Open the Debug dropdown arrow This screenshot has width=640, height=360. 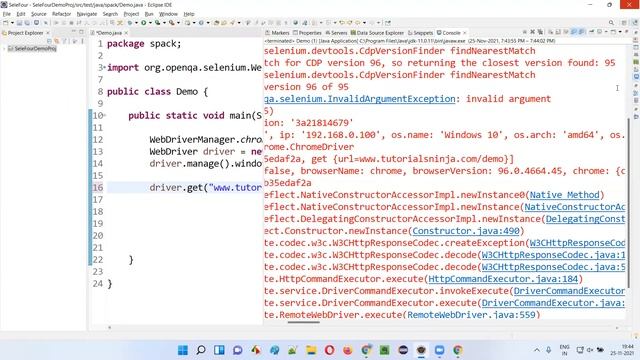pyautogui.click(x=136, y=23)
